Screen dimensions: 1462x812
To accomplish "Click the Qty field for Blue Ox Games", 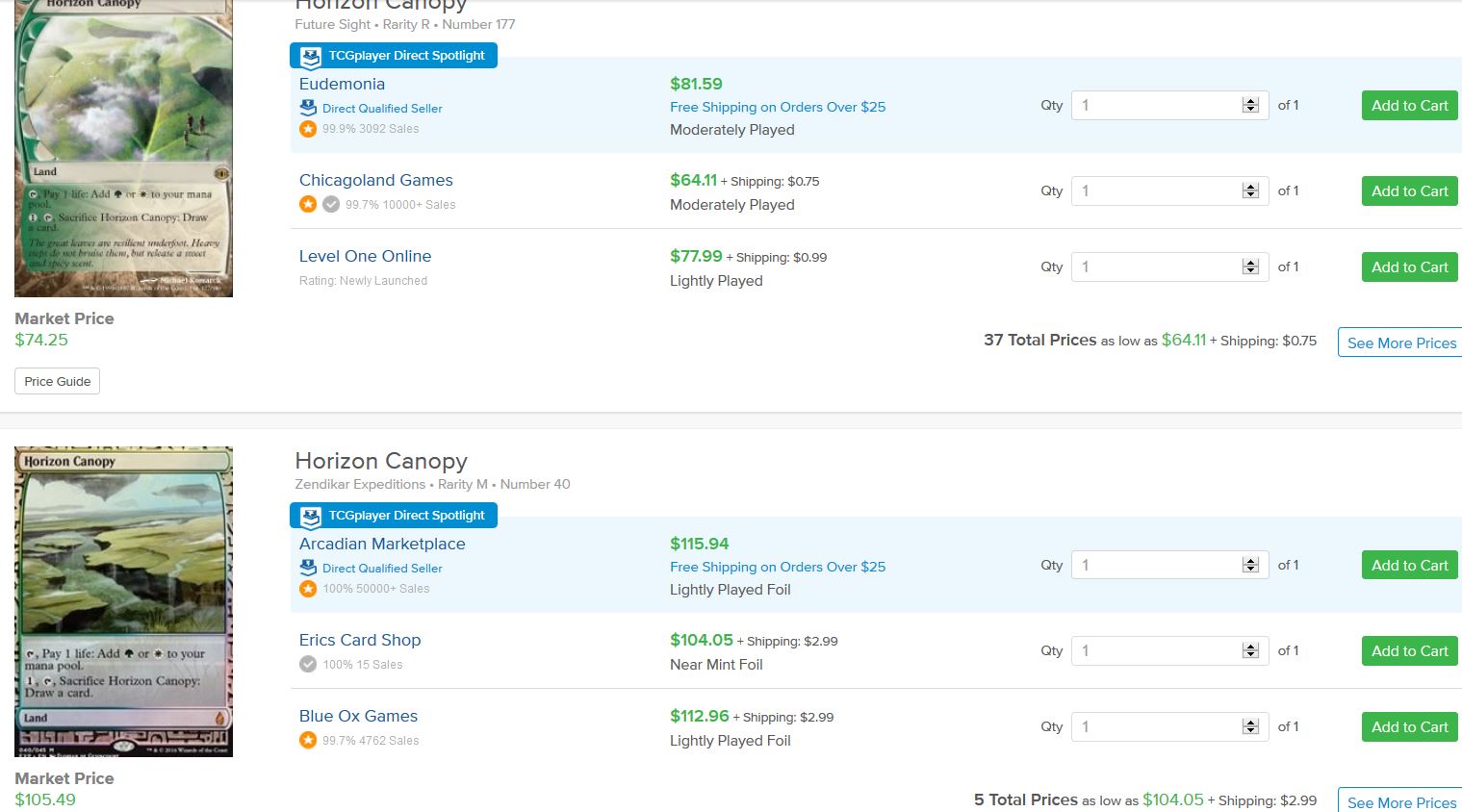I will pyautogui.click(x=1155, y=727).
